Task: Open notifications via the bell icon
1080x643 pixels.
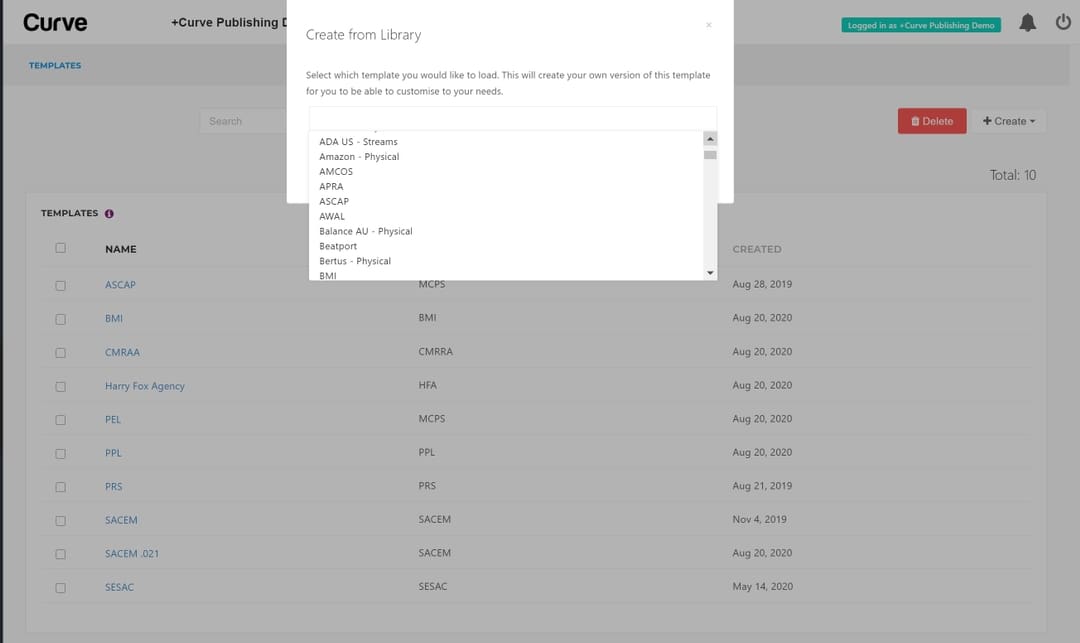Action: [x=1027, y=22]
